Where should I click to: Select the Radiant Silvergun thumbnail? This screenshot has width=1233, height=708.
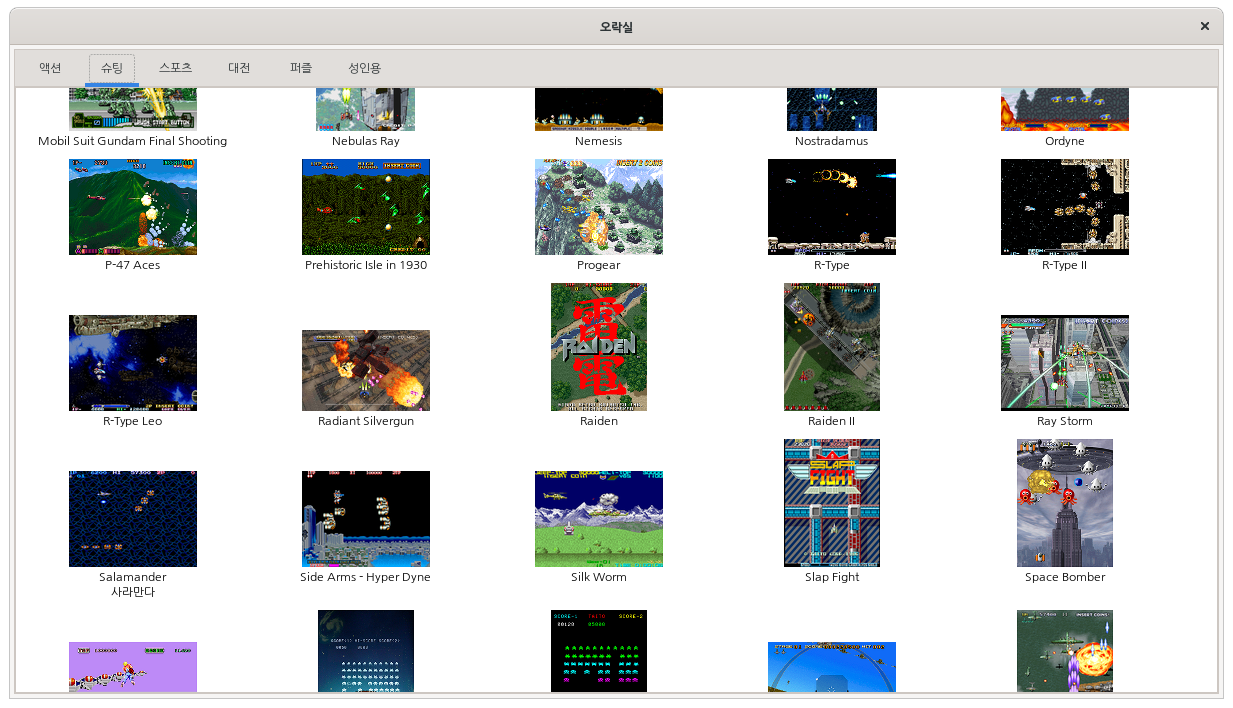coord(366,370)
